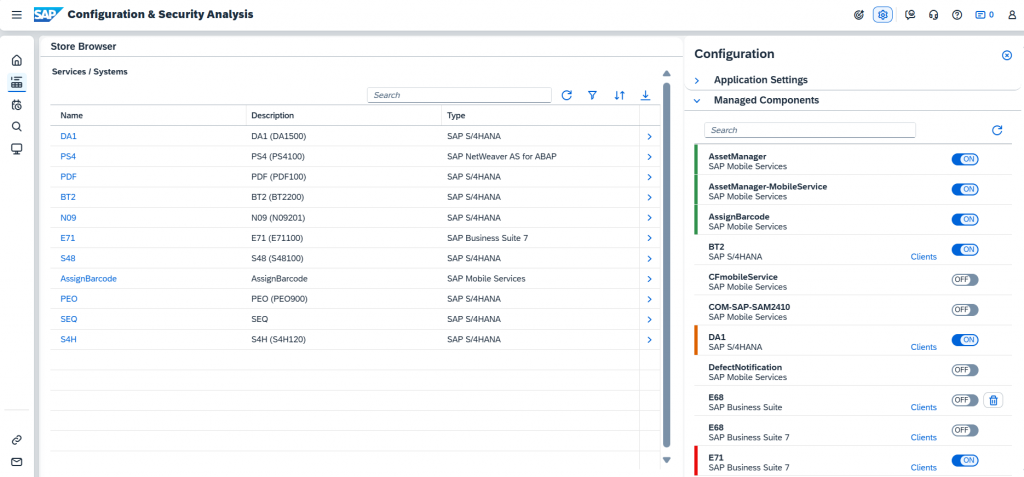Toggle AssetManager-MobileService switch

point(965,189)
